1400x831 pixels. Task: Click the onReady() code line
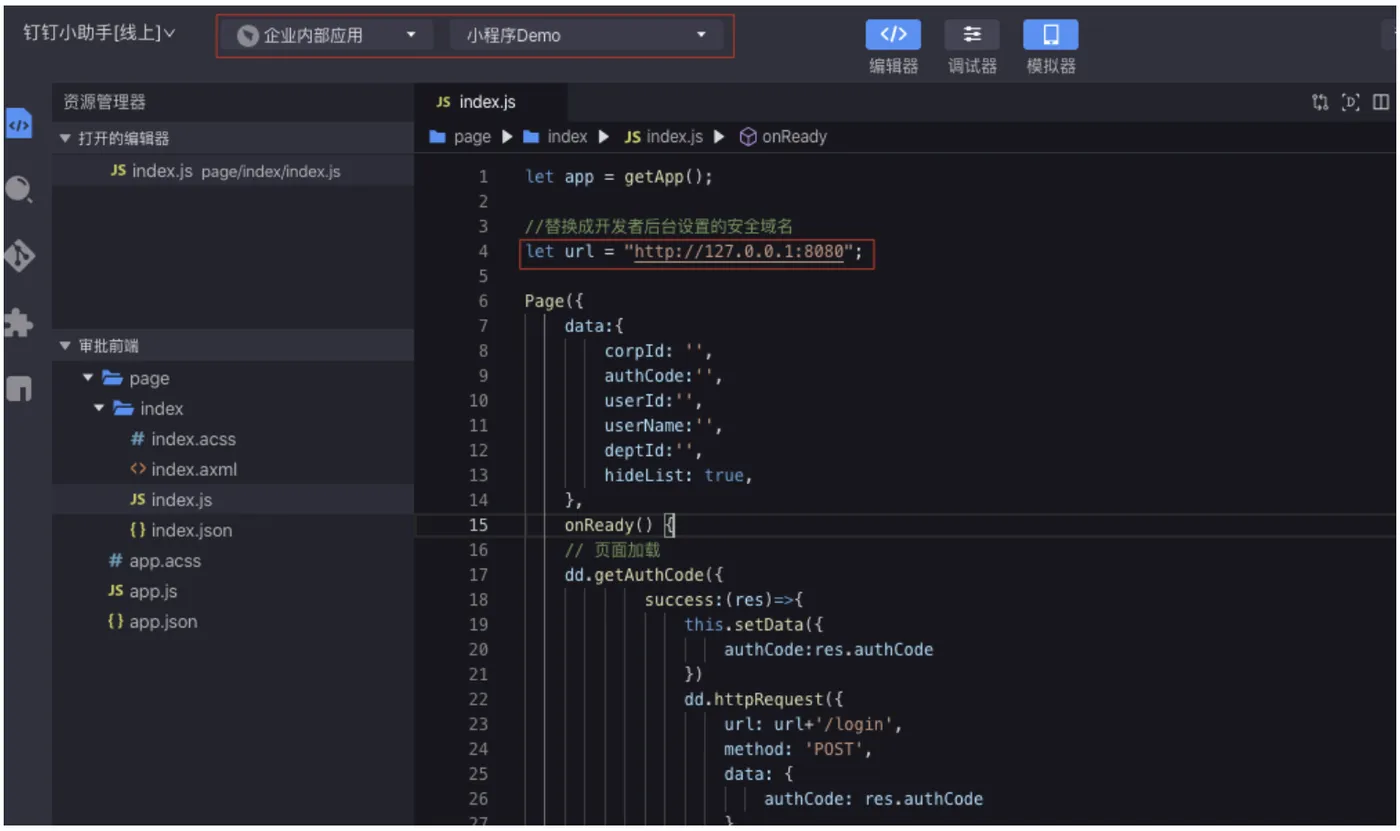(620, 525)
